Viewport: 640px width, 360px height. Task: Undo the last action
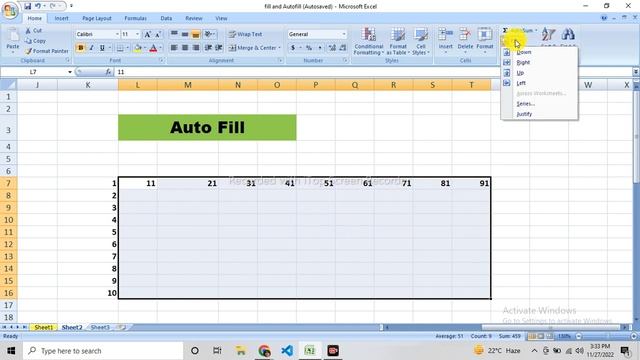pyautogui.click(x=38, y=6)
